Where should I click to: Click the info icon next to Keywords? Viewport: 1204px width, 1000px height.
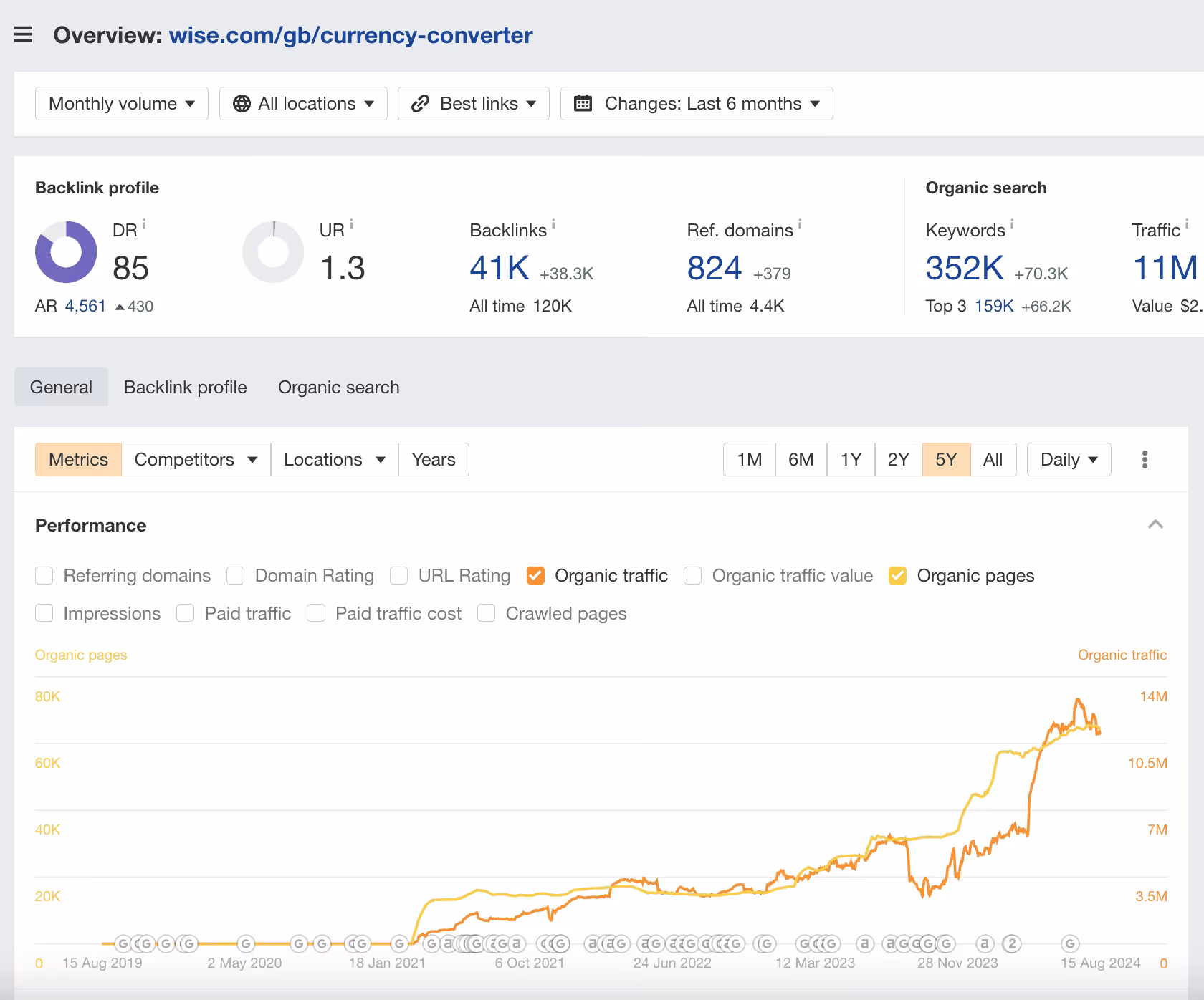1012,224
